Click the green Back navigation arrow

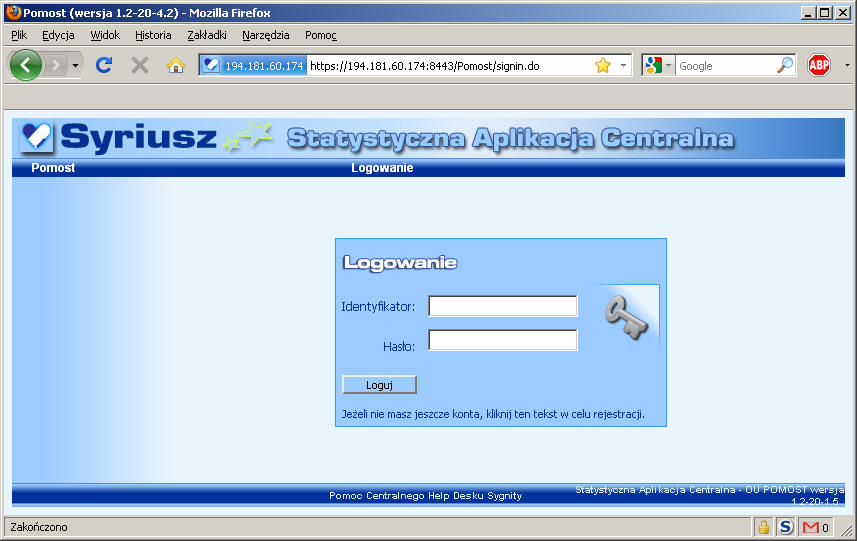(x=25, y=65)
